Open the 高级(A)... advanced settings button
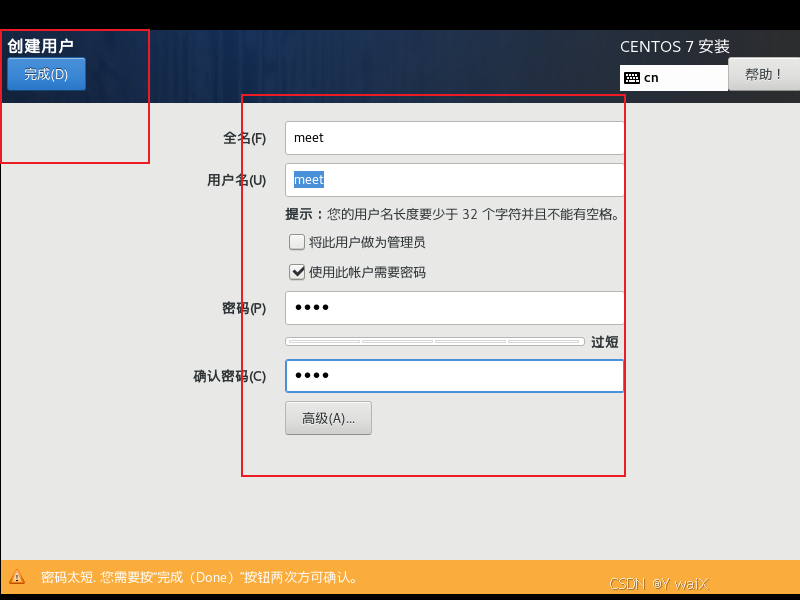800x600 pixels. 328,418
